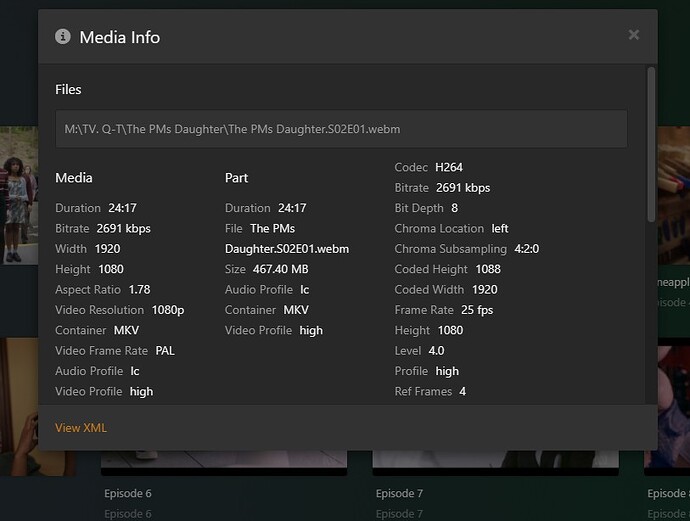Click the background thumbnail of the girl standing
The image size is (690, 521).
pos(19,195)
